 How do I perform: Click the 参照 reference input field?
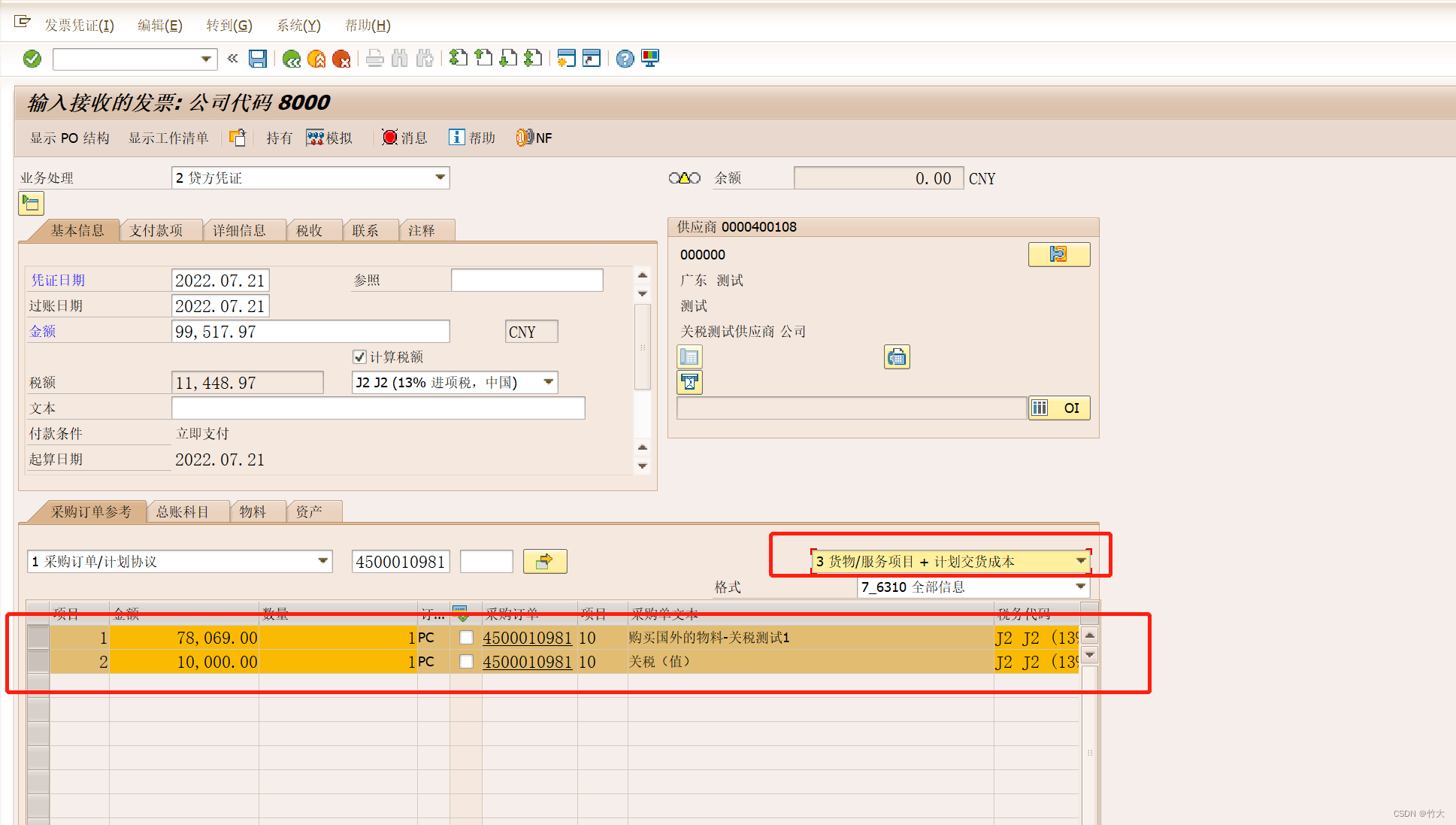[526, 281]
